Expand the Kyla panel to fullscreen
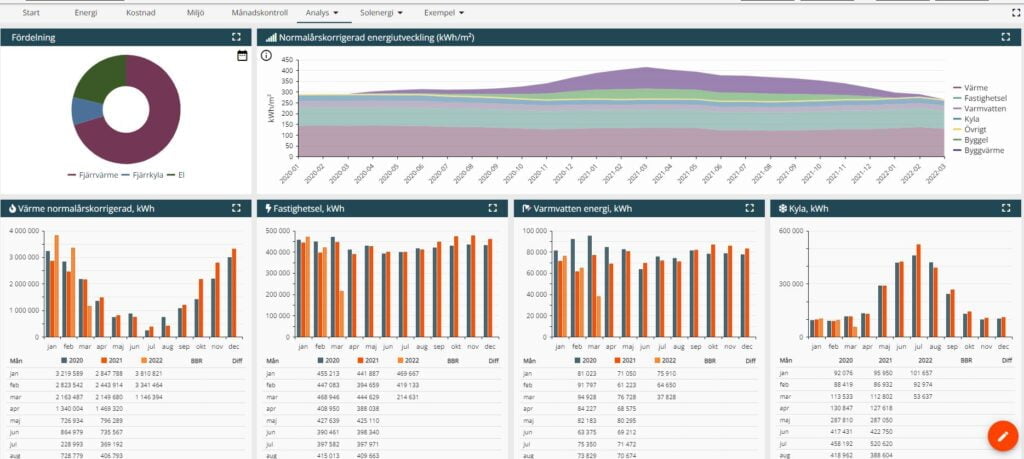The image size is (1024, 459). [x=1006, y=208]
